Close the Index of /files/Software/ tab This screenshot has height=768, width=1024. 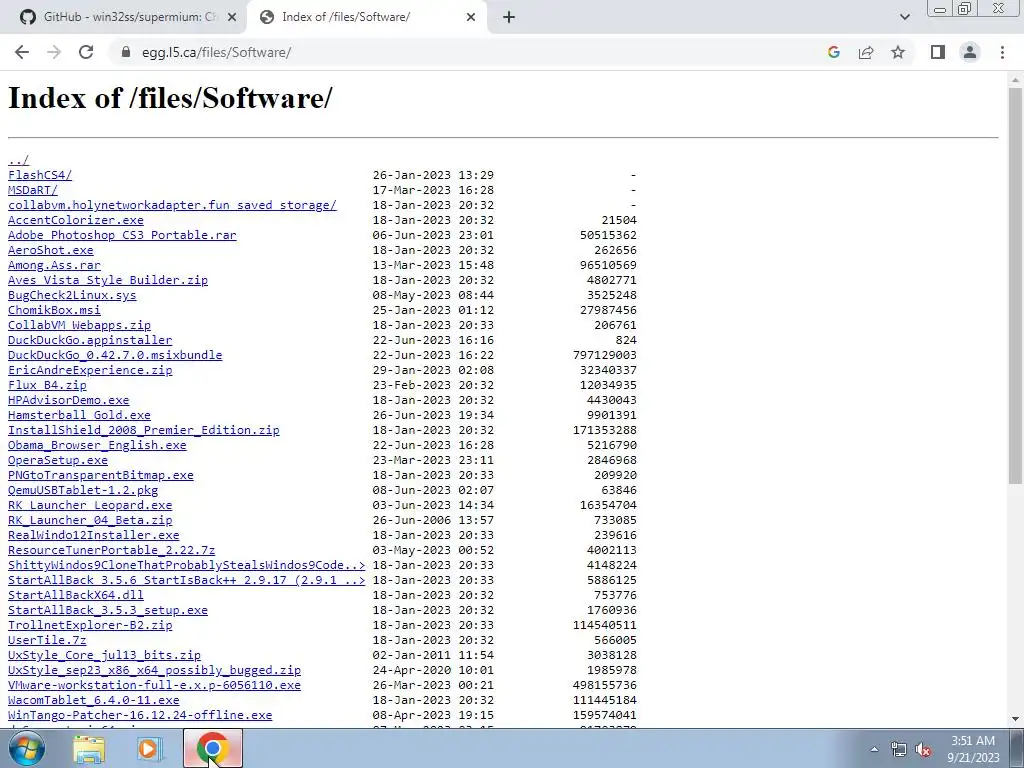coord(471,17)
